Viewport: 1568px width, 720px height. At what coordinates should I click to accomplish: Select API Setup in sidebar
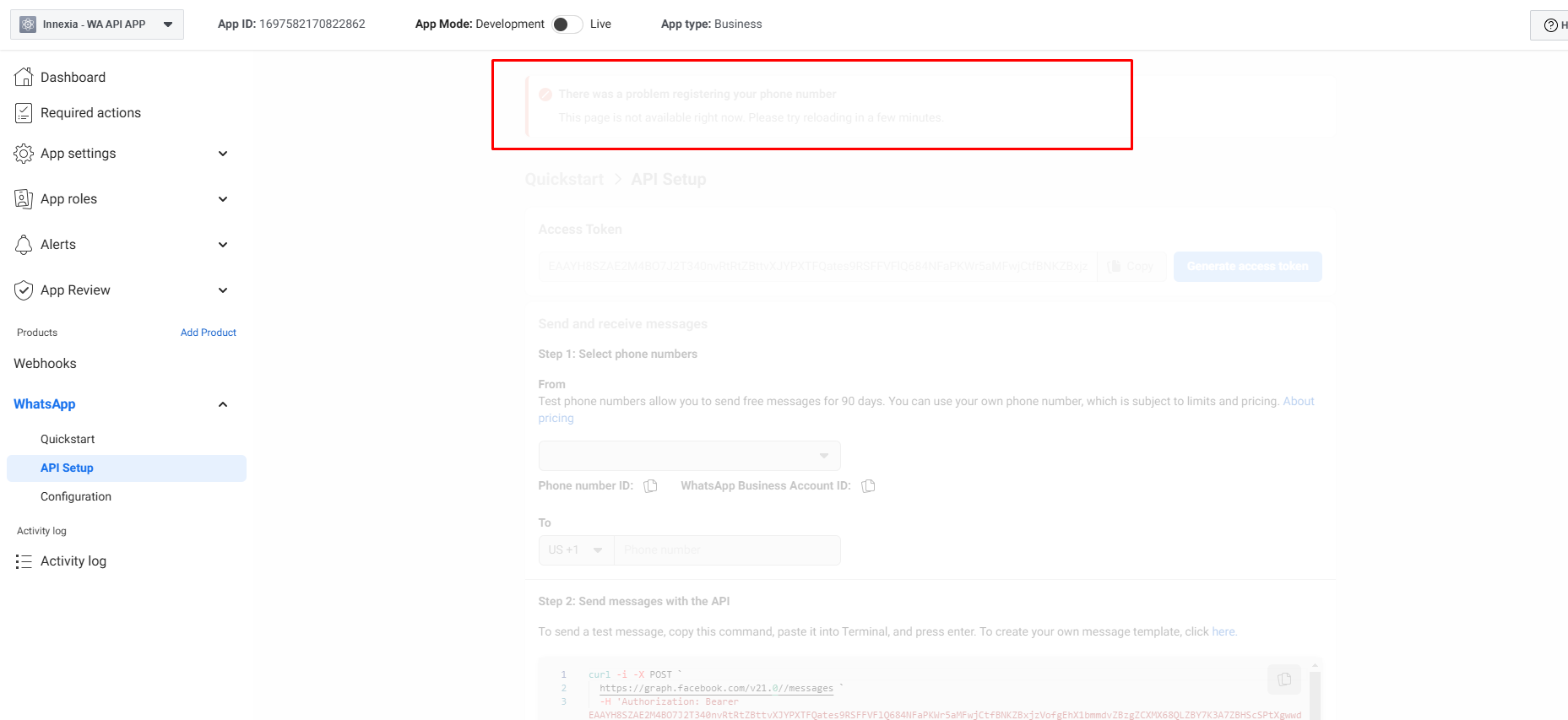click(x=127, y=468)
